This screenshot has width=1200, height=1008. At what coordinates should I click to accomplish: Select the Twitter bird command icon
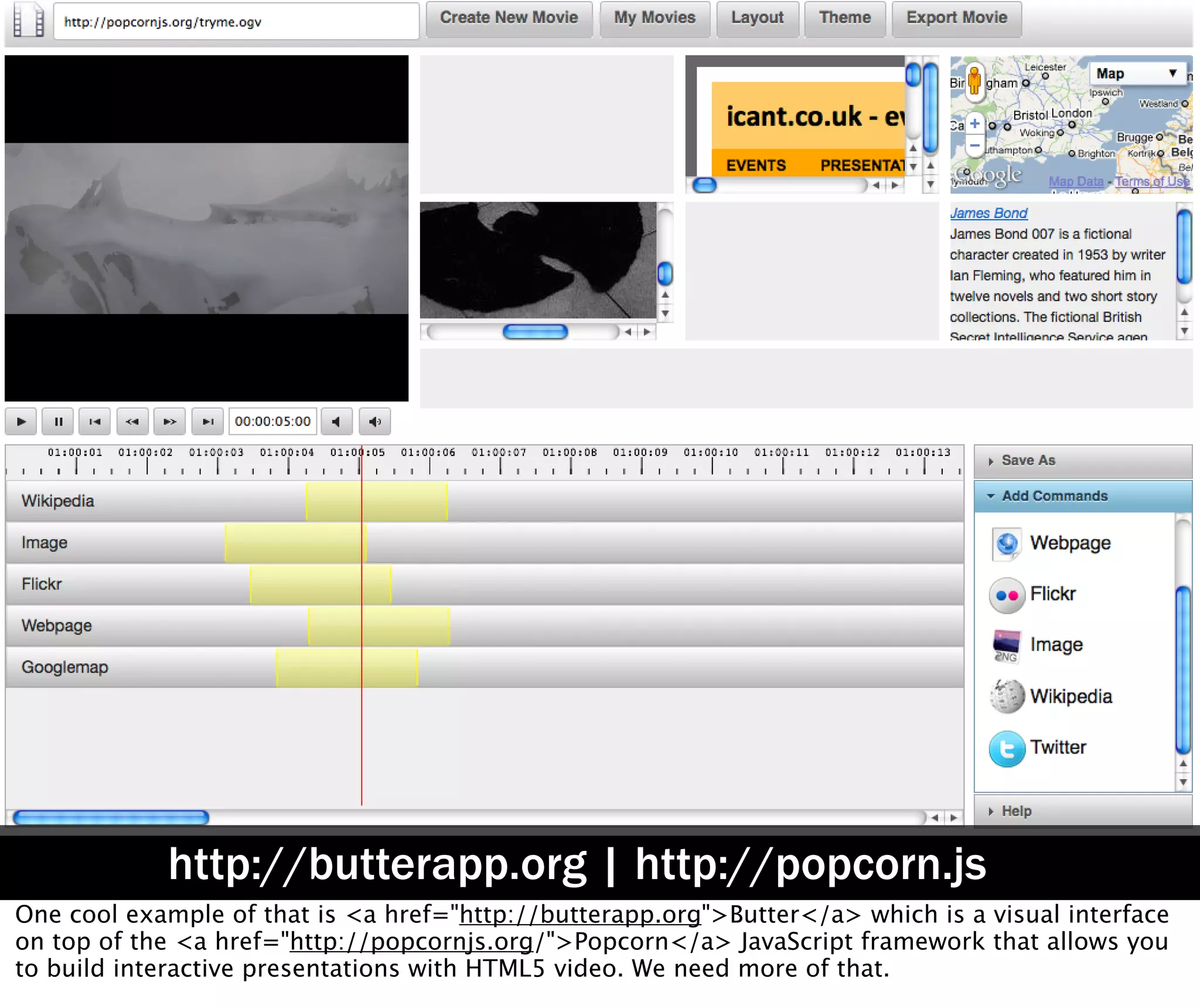(x=1007, y=748)
